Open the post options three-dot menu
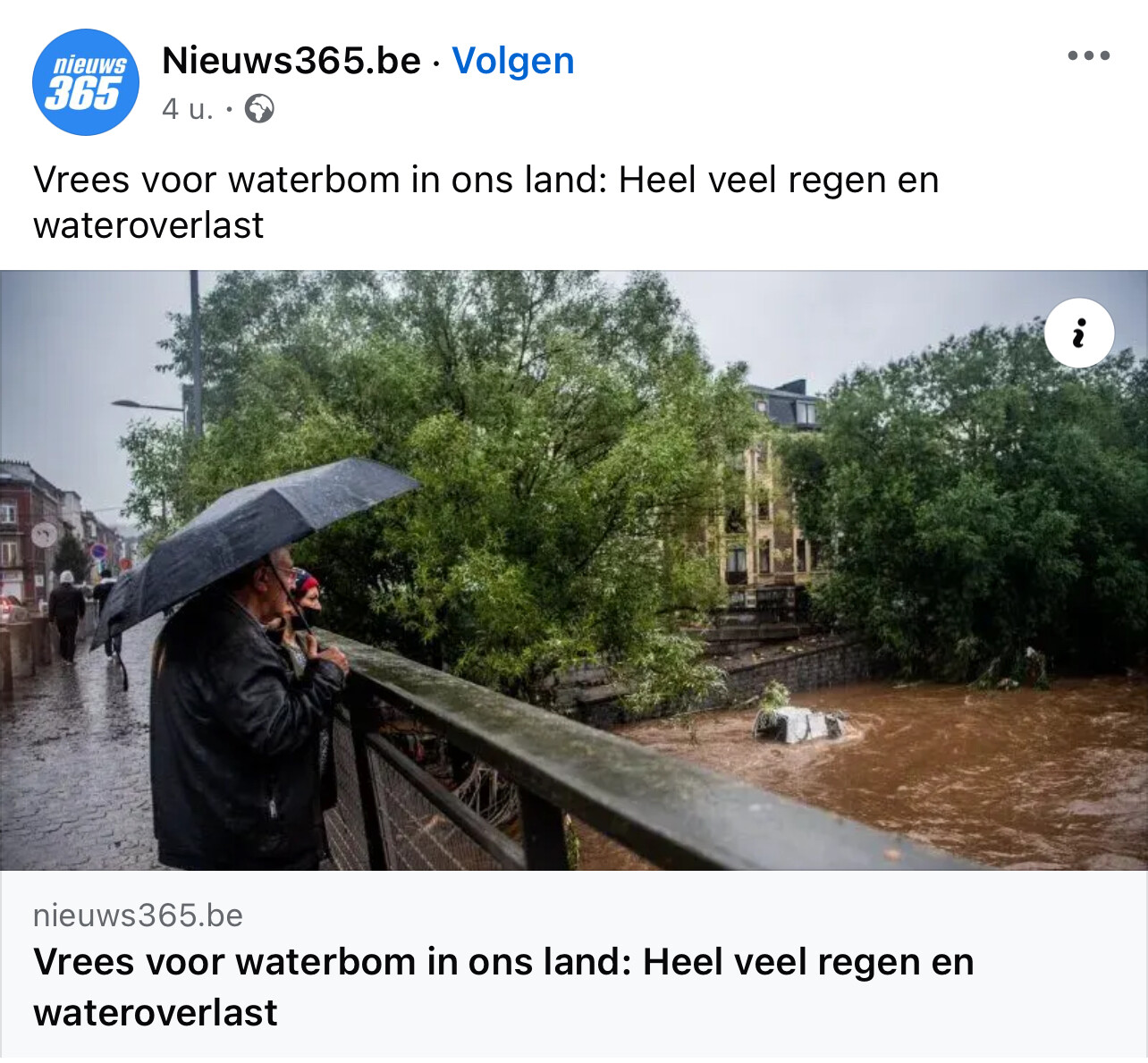The height and width of the screenshot is (1063, 1148). point(1088,55)
